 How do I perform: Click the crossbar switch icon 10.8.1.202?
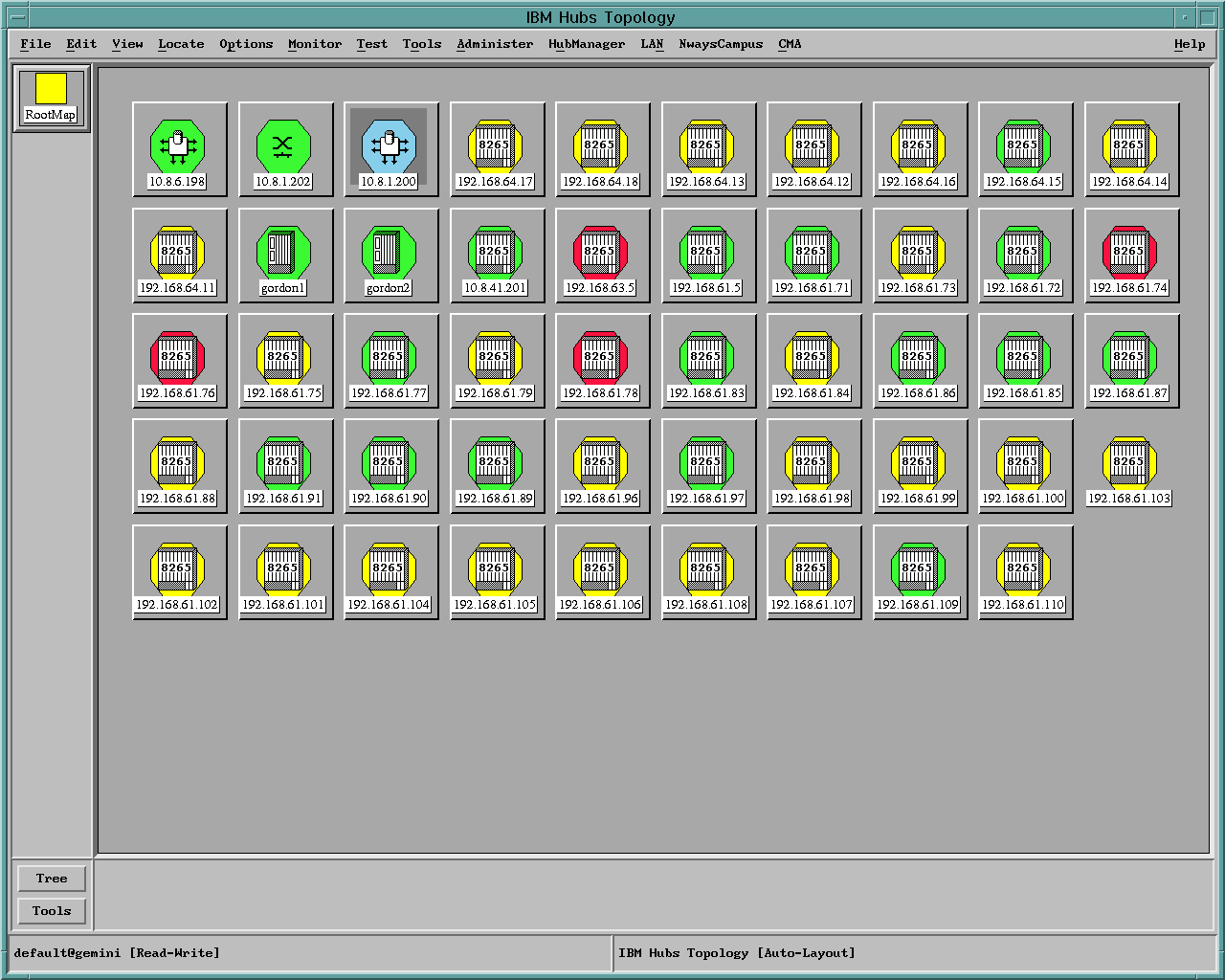[x=284, y=145]
